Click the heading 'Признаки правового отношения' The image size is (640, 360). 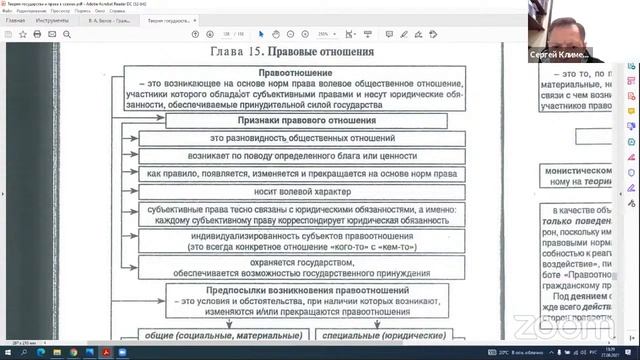click(307, 120)
